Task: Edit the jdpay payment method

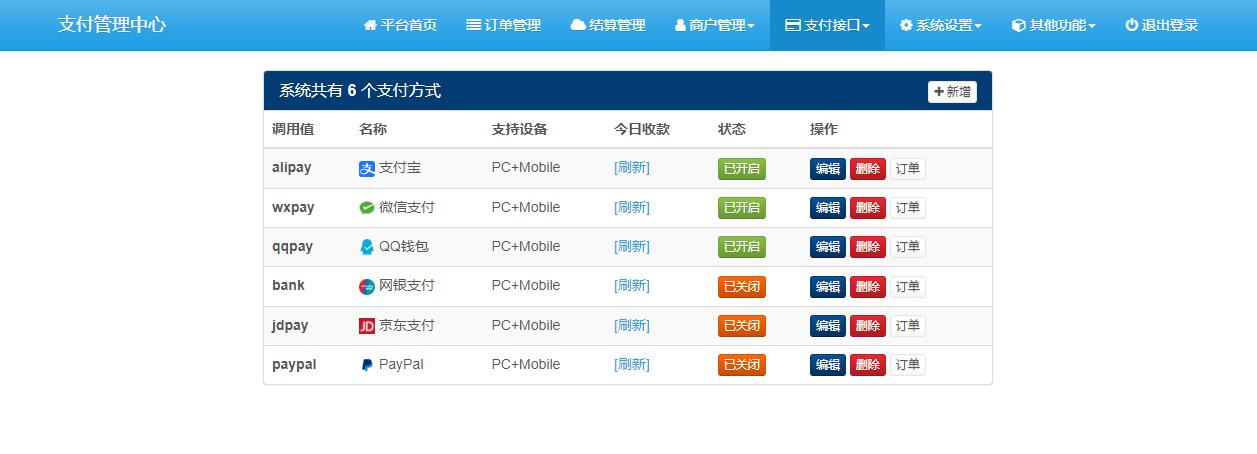Action: tap(828, 326)
